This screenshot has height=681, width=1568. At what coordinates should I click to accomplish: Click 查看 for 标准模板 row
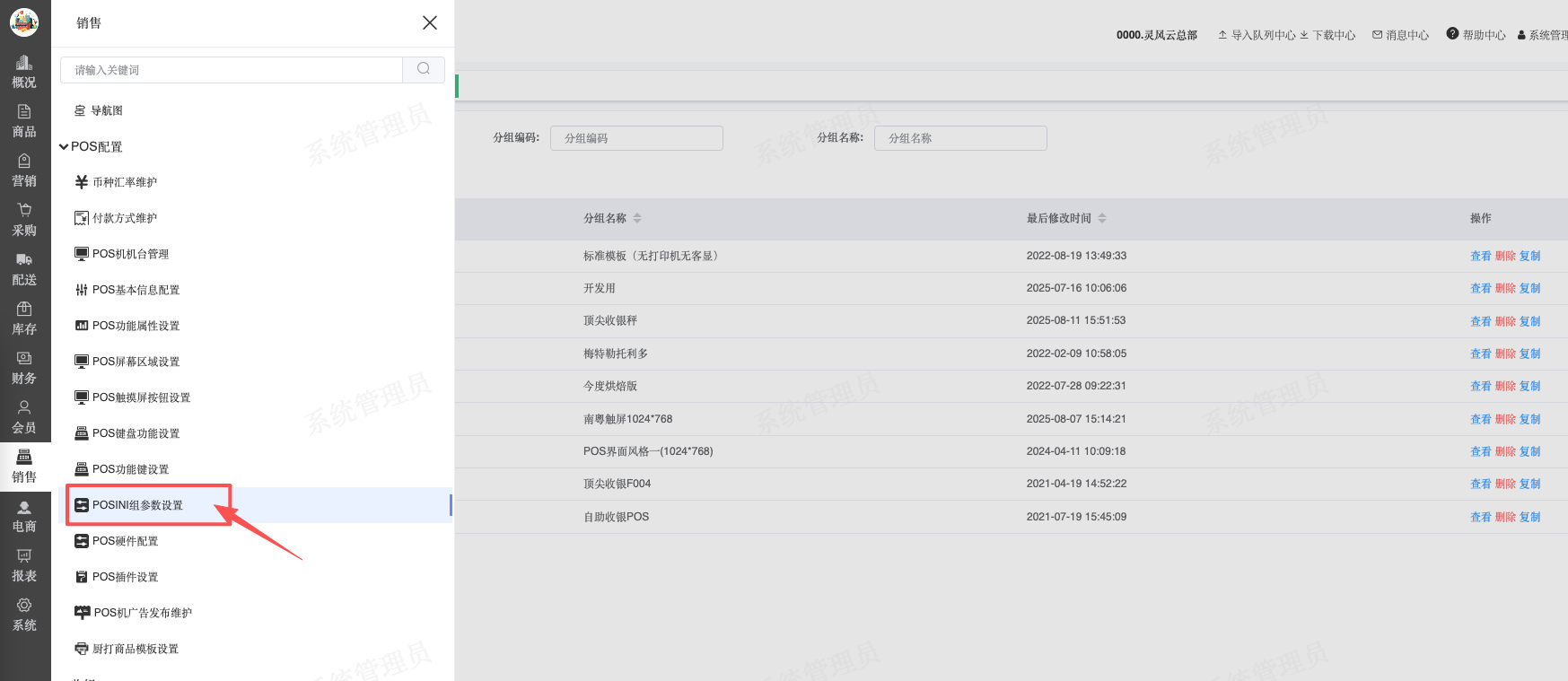coord(1481,256)
